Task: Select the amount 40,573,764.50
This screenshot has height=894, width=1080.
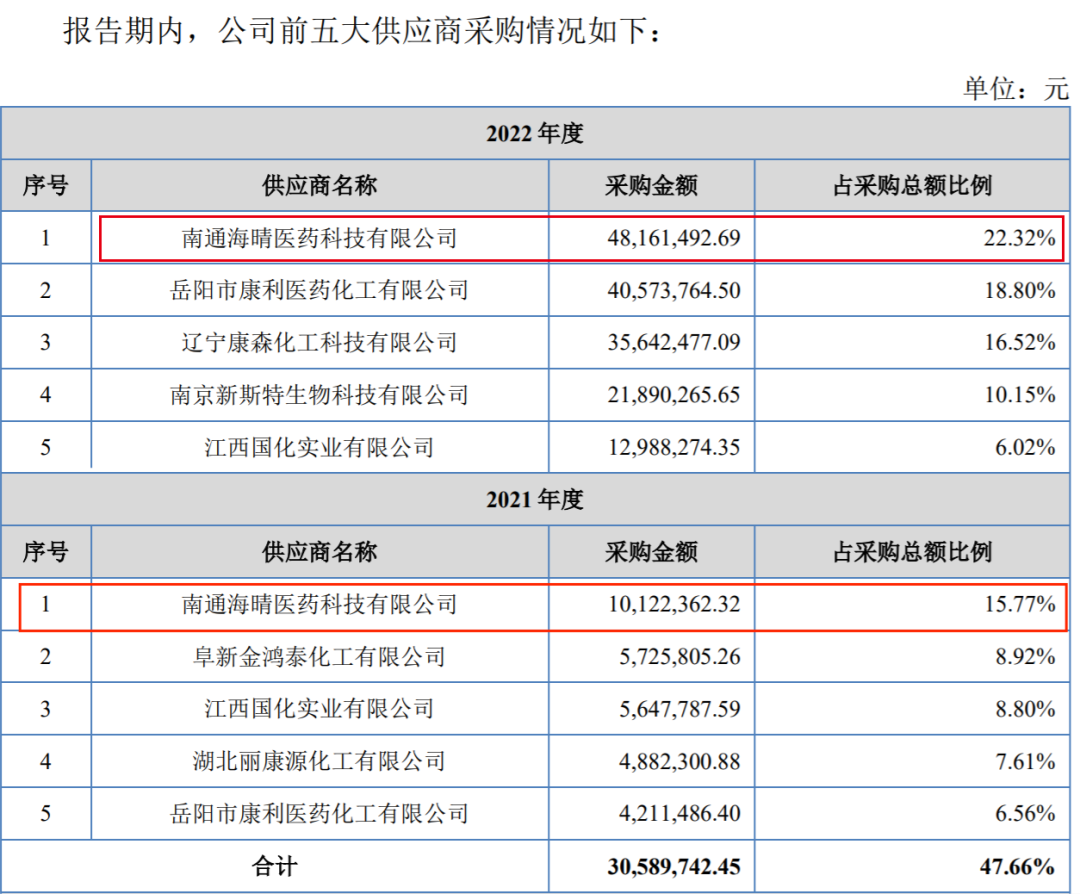Action: 673,291
